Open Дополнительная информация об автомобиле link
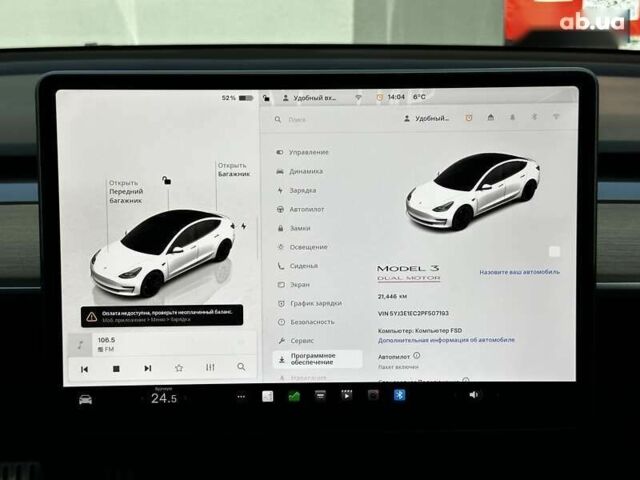This screenshot has width=640, height=480. (x=446, y=340)
